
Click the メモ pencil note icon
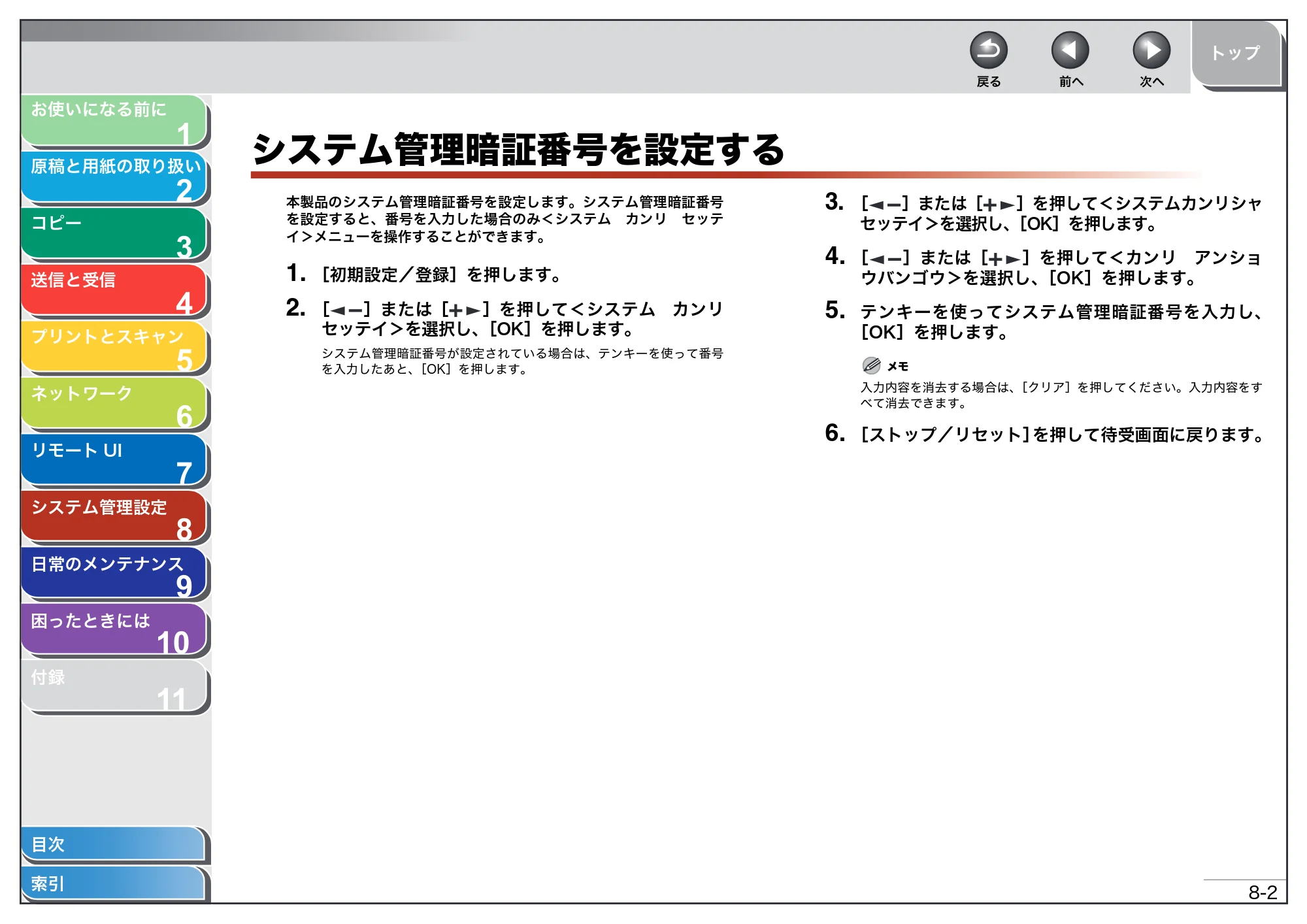coord(871,365)
